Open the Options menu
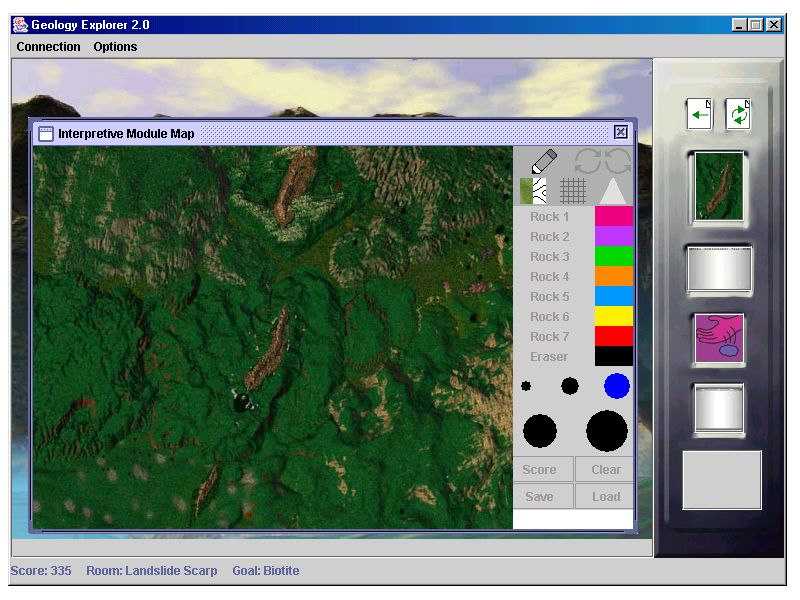The height and width of the screenshot is (600, 800). click(x=115, y=47)
